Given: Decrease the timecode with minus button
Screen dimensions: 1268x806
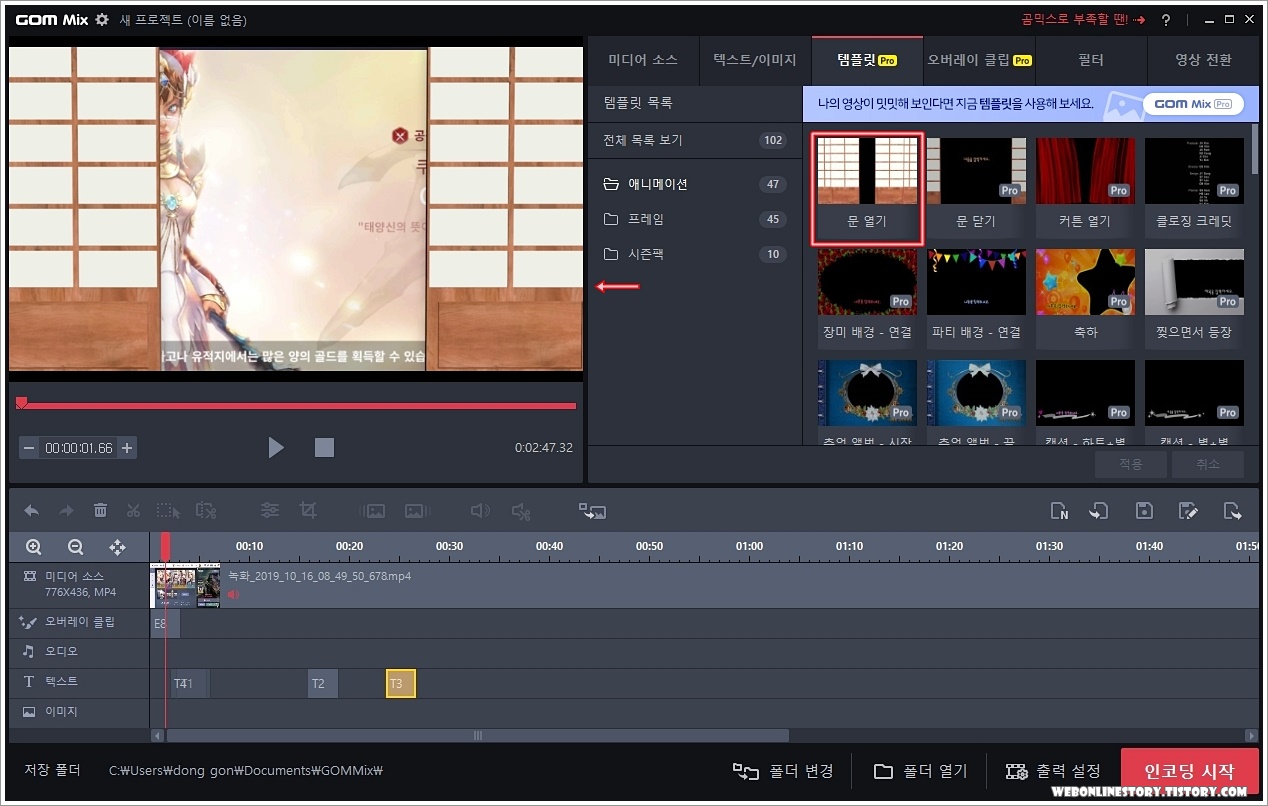Looking at the screenshot, I should (29, 448).
